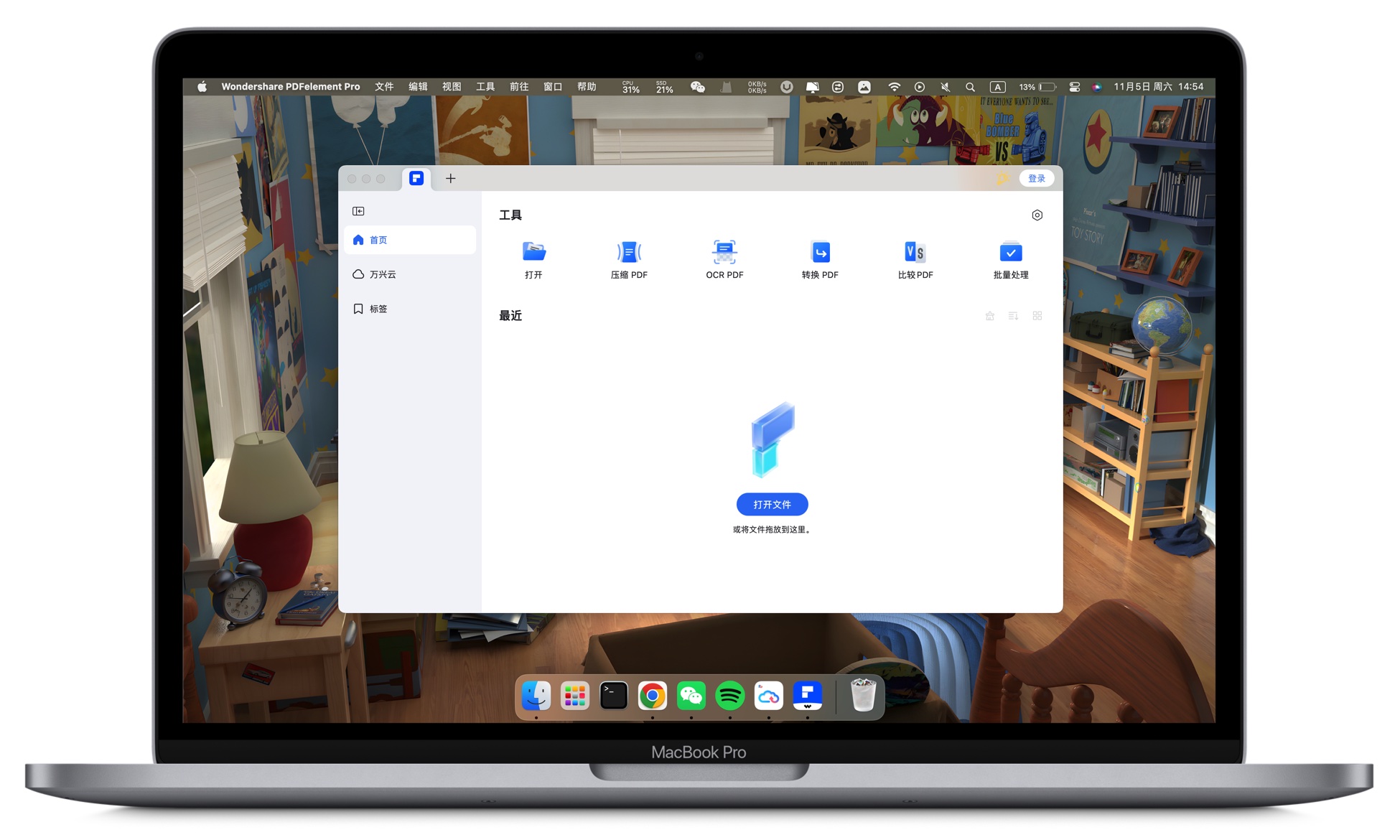
Task: Open the 窗口 menu
Action: [x=553, y=87]
